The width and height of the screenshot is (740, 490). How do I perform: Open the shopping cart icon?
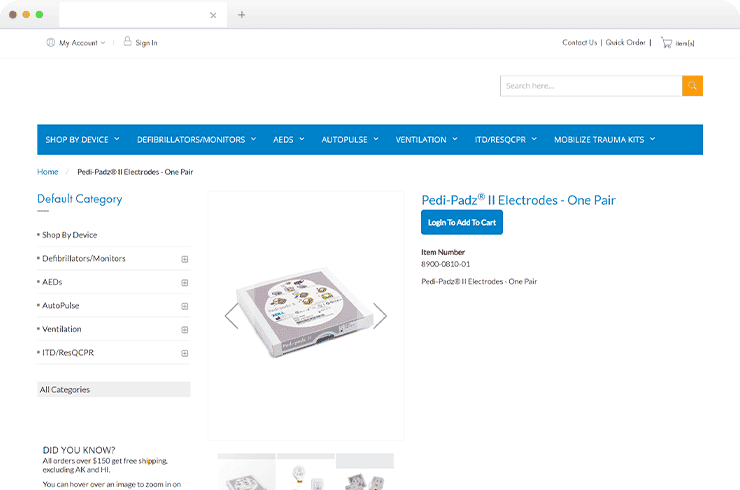666,42
